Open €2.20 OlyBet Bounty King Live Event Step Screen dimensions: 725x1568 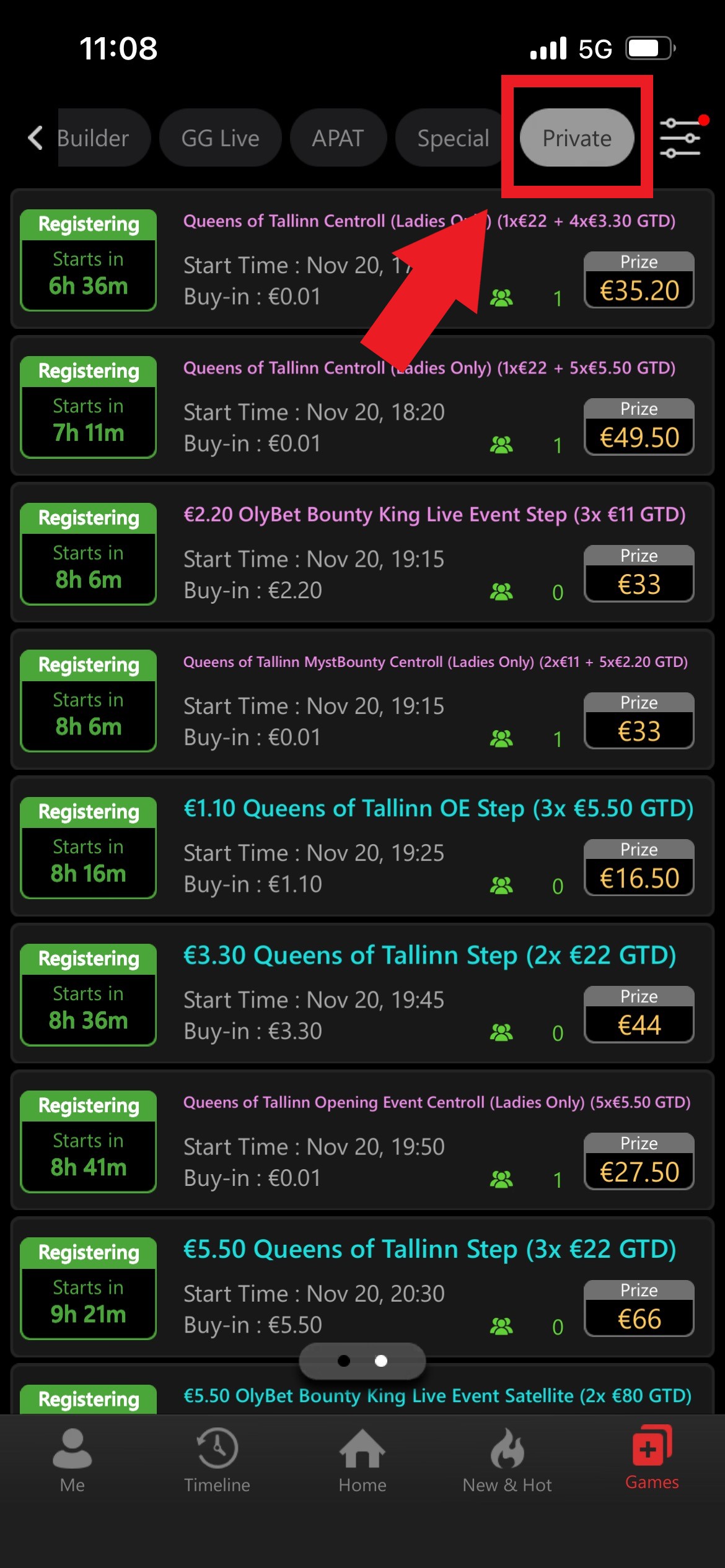point(434,515)
